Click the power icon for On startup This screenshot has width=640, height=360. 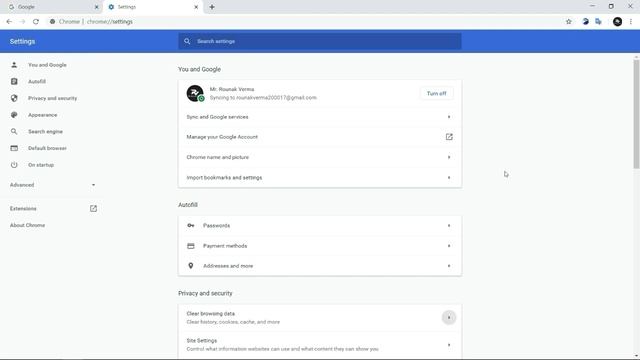14,165
